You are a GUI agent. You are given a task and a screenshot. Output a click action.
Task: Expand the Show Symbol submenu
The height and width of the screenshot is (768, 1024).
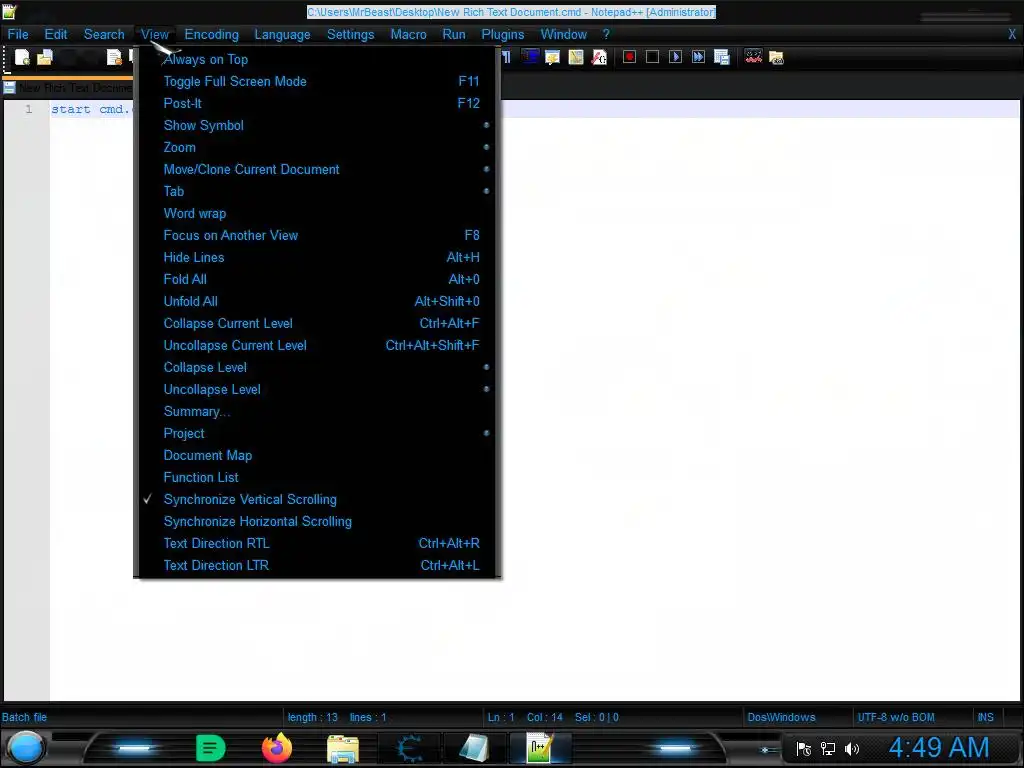pos(317,125)
